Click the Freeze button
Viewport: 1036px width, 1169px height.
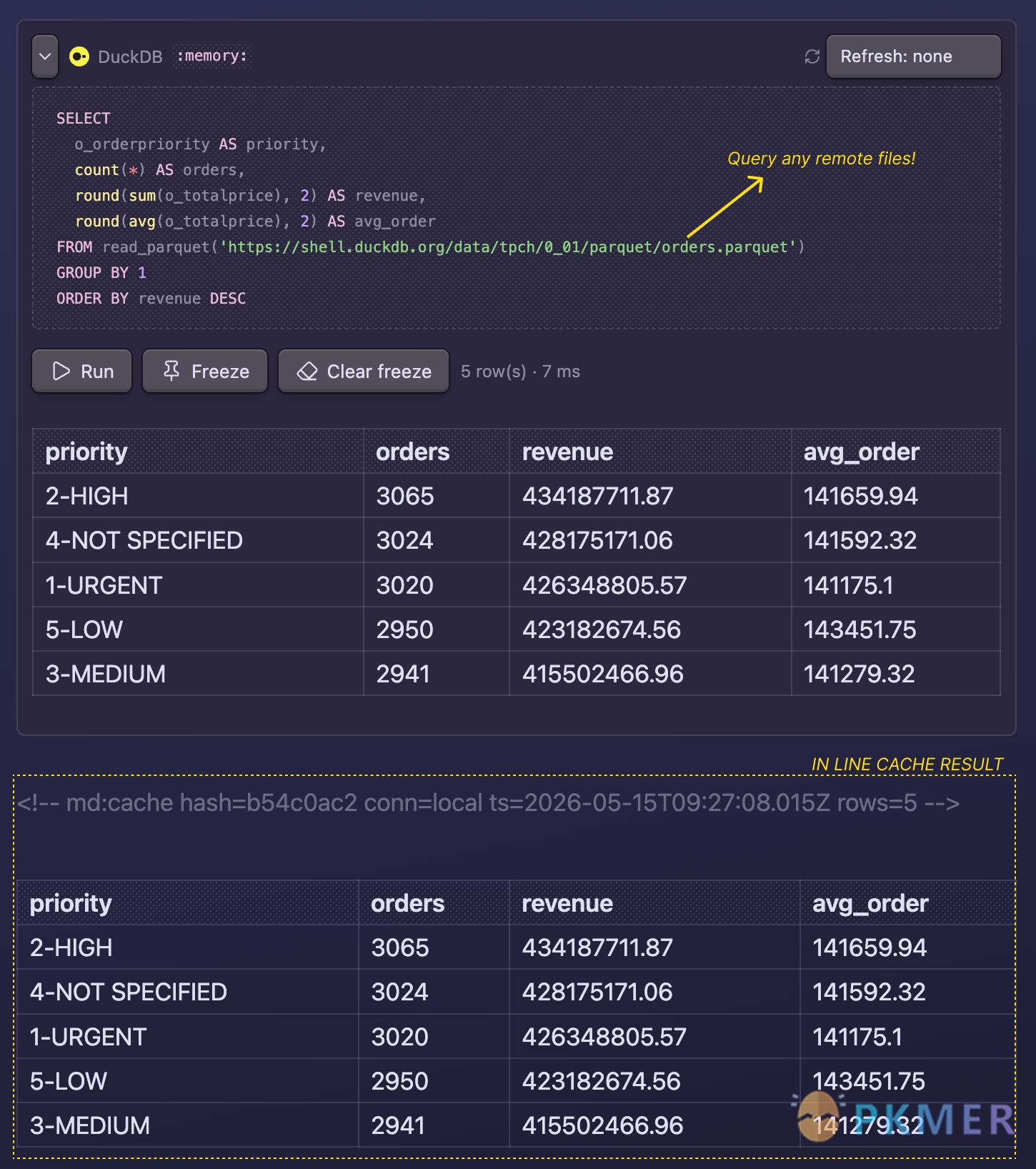tap(205, 371)
